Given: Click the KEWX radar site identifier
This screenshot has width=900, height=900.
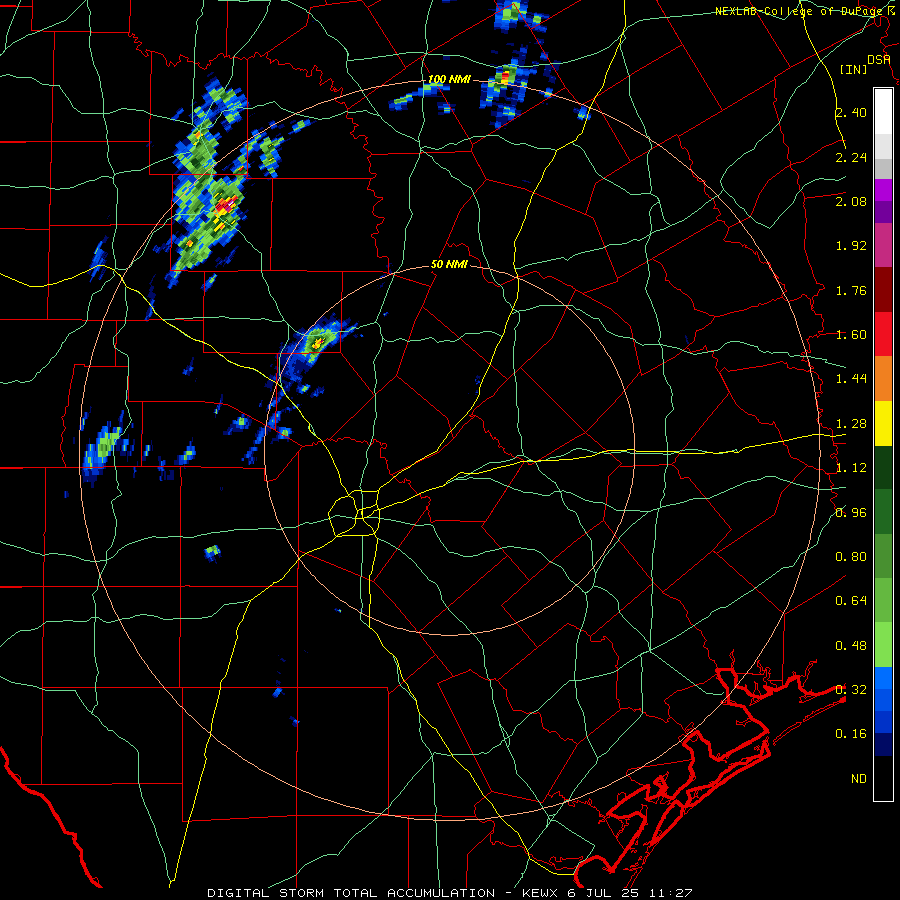Looking at the screenshot, I should tap(541, 893).
